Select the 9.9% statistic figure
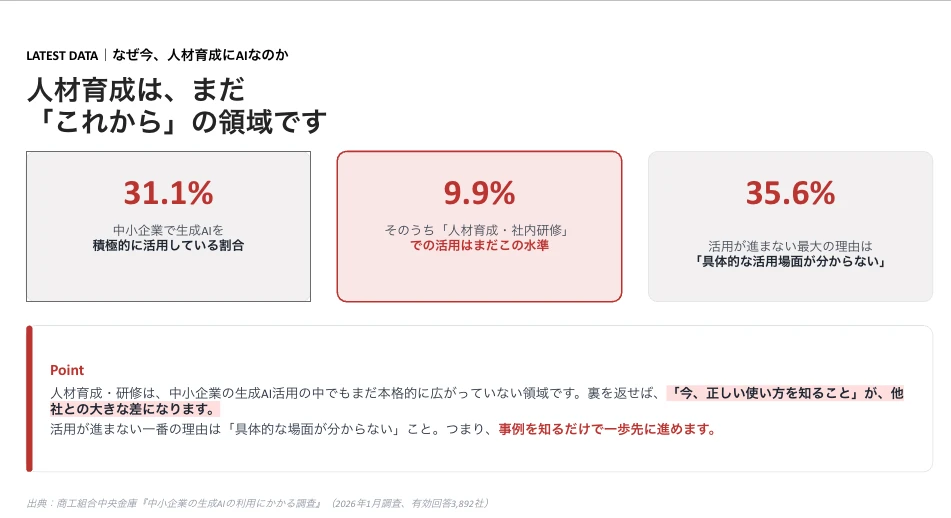The height and width of the screenshot is (518, 951). pos(479,193)
